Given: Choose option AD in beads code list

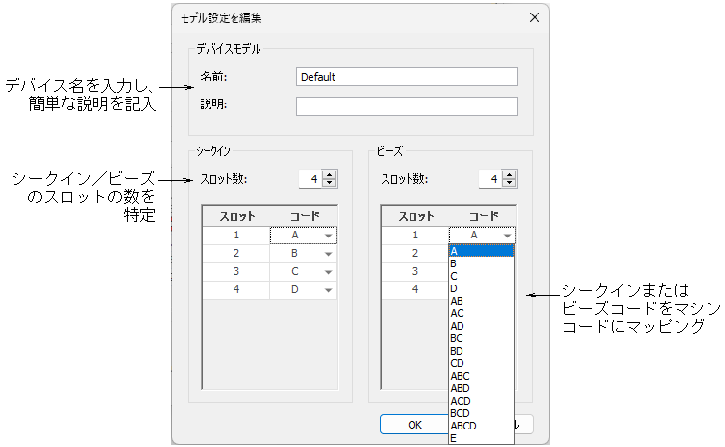Looking at the screenshot, I should [481, 326].
